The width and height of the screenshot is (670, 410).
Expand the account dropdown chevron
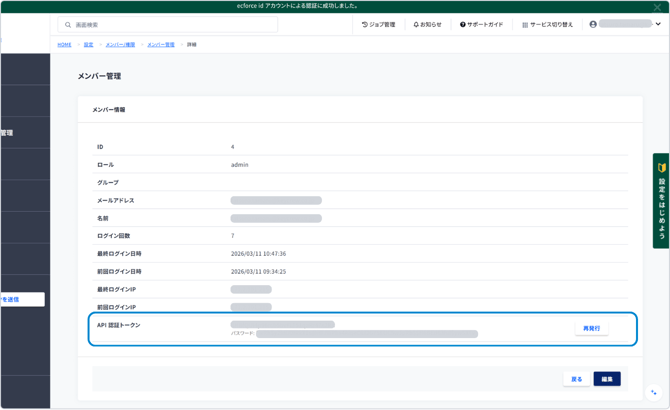click(658, 24)
